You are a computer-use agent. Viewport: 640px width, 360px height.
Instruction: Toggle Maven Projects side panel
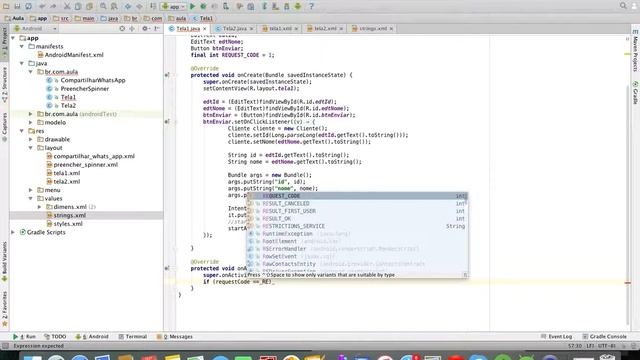pos(636,51)
